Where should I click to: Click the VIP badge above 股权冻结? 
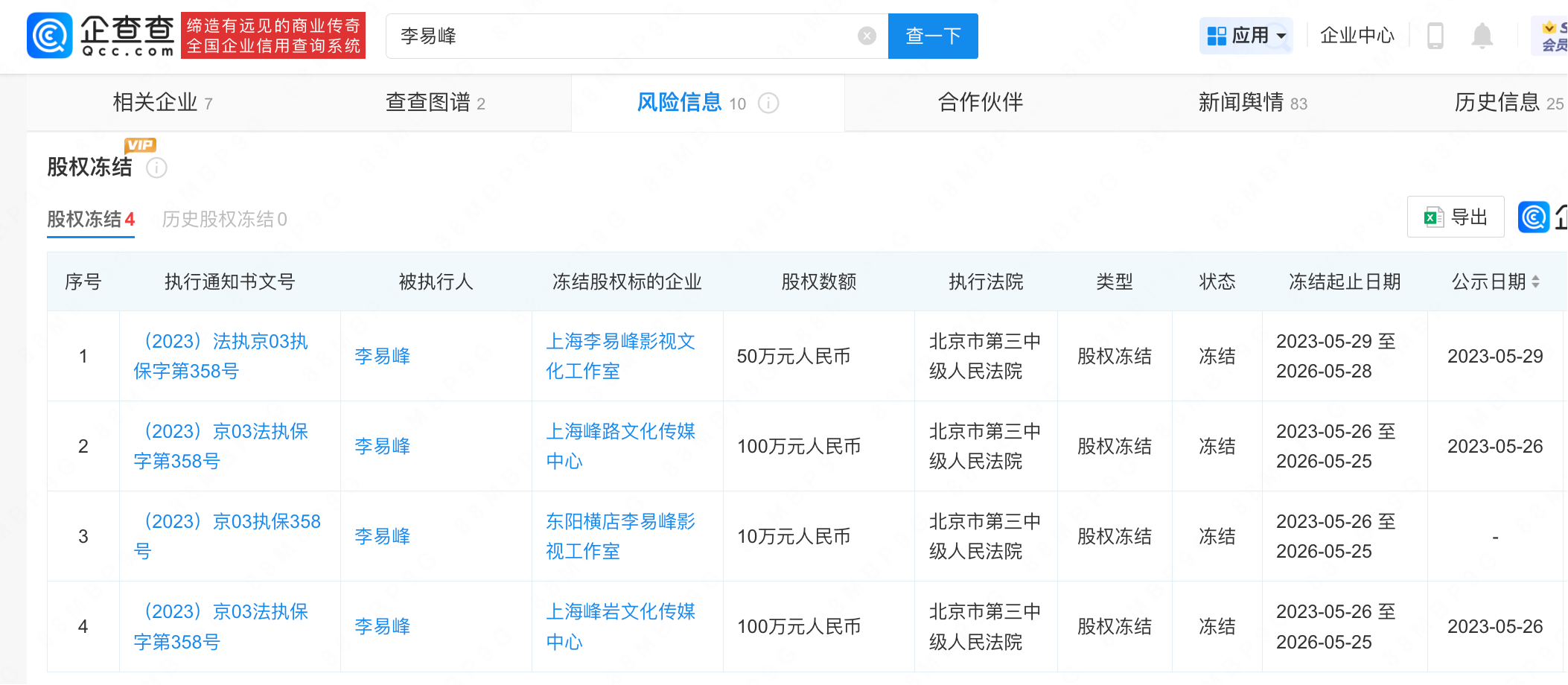click(140, 145)
